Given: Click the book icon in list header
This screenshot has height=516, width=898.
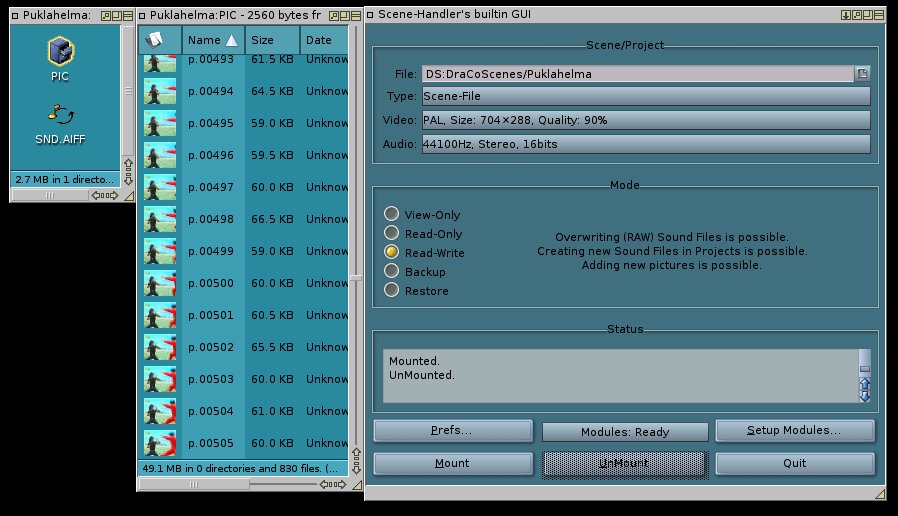Looking at the screenshot, I should 155,40.
